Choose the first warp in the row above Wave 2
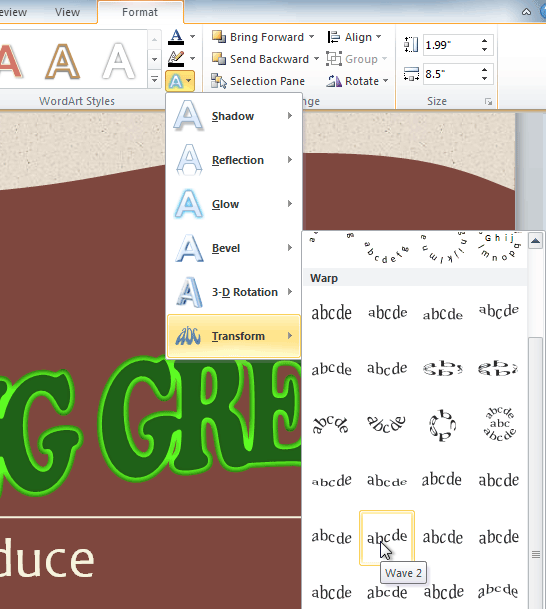546x609 pixels. click(331, 481)
